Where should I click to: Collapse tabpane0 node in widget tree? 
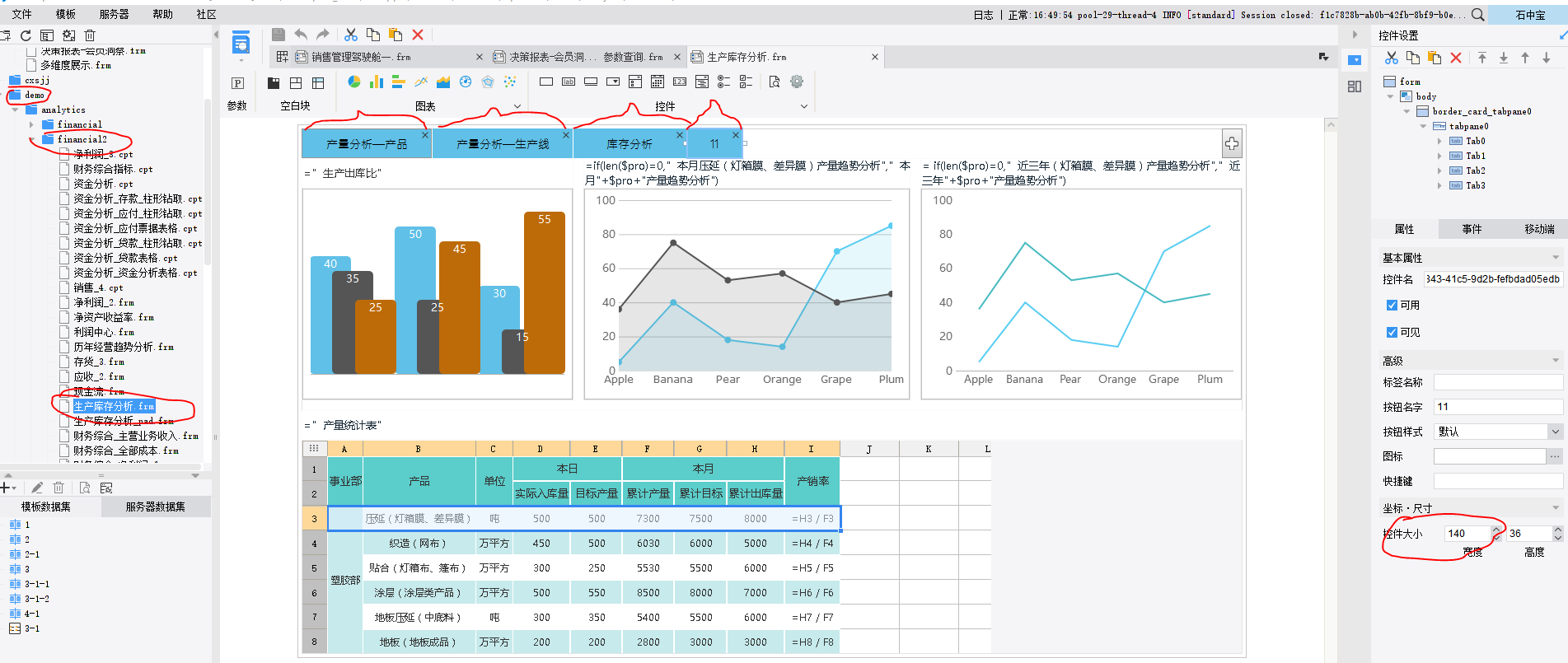1423,126
